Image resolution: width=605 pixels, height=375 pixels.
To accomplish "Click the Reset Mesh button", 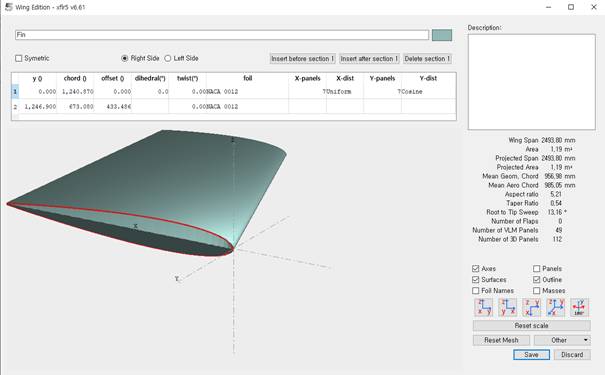I will [501, 340].
